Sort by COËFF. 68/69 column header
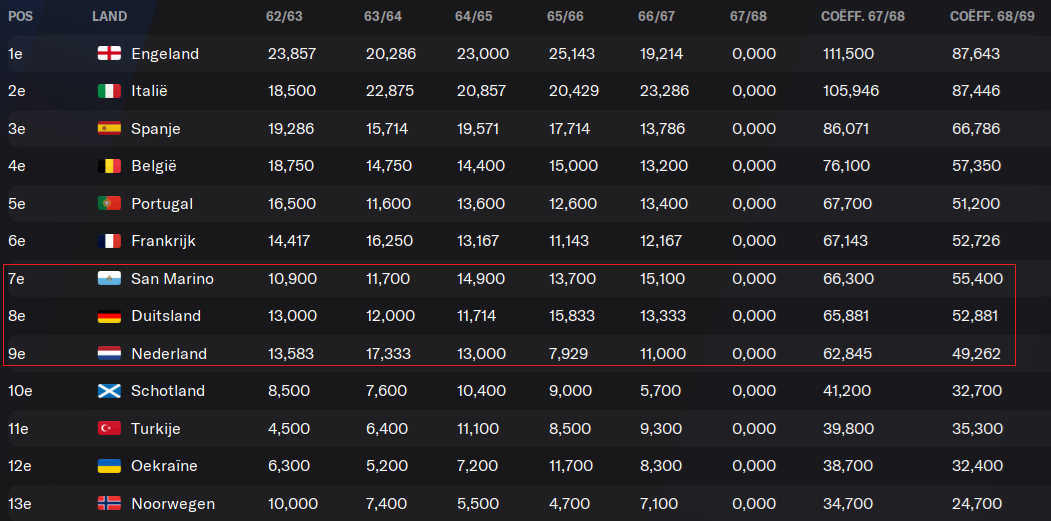Viewport: 1051px width, 521px height. point(992,17)
